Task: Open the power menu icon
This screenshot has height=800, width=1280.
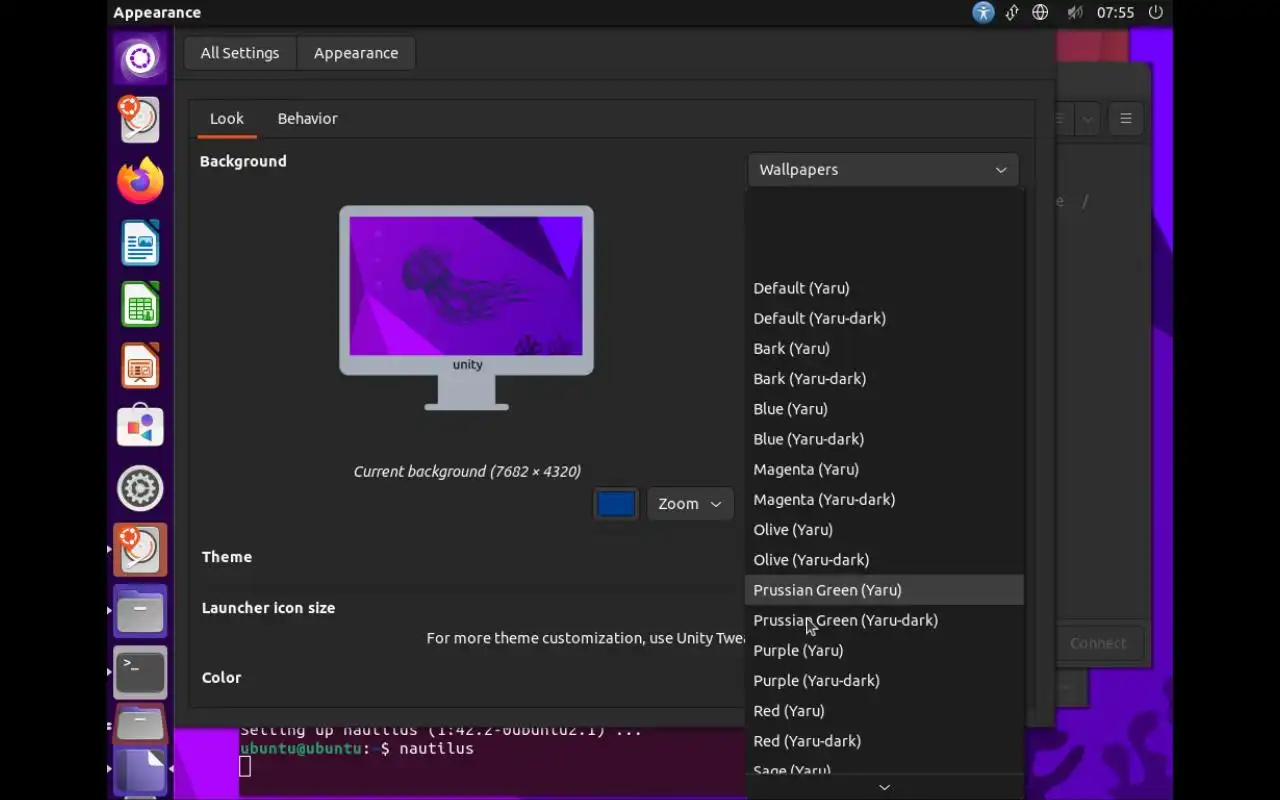Action: coord(1156,13)
